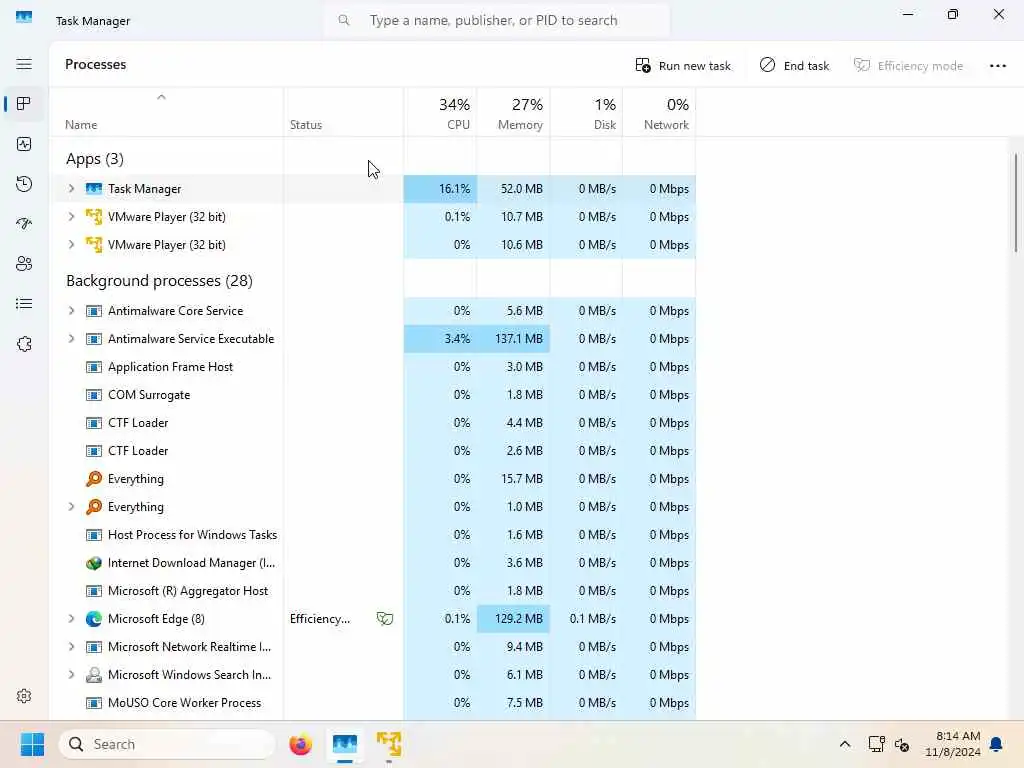Open notifications bell in taskbar
The image size is (1024, 768).
pos(996,744)
